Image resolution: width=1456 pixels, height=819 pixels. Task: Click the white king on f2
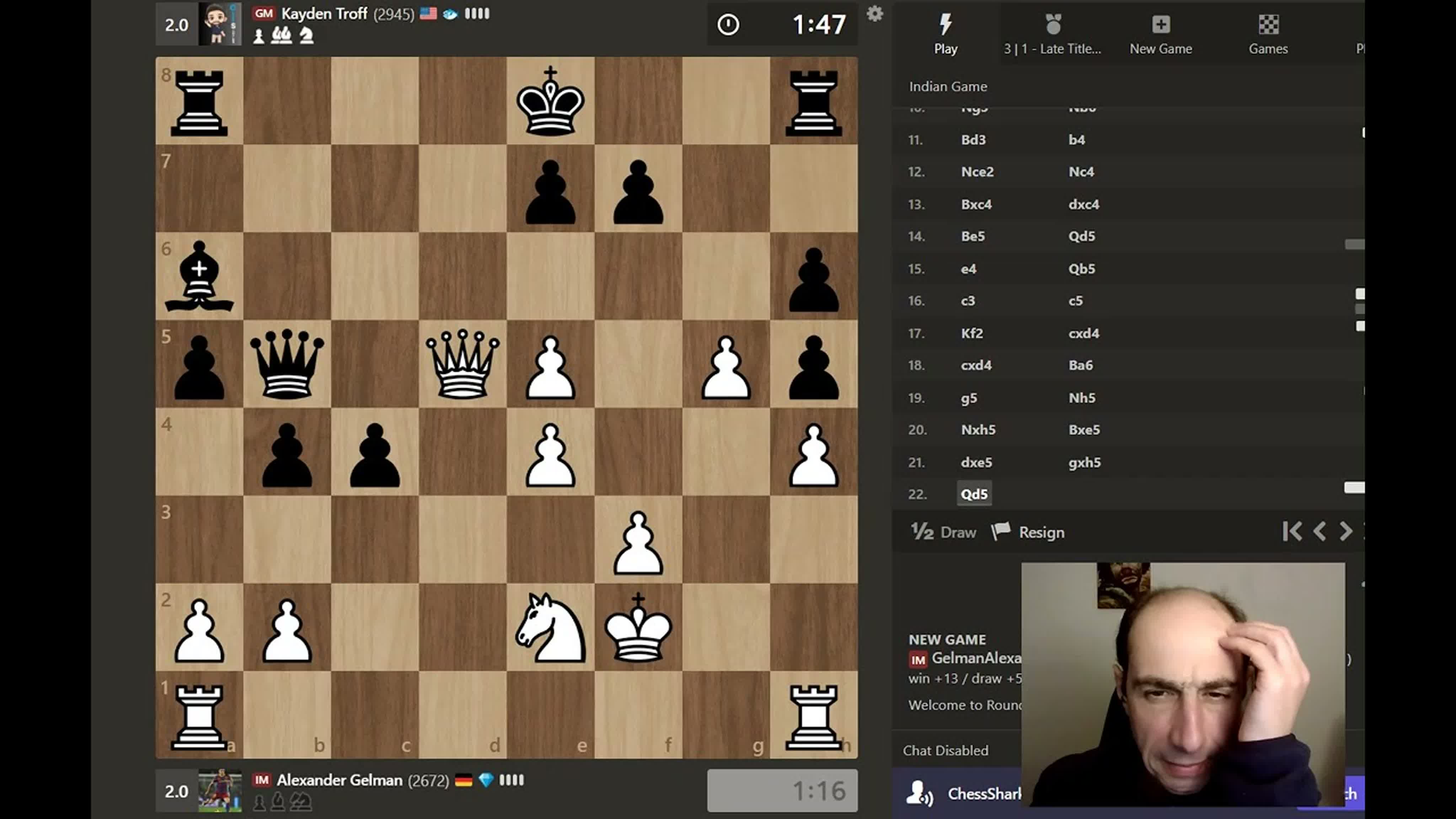638,627
